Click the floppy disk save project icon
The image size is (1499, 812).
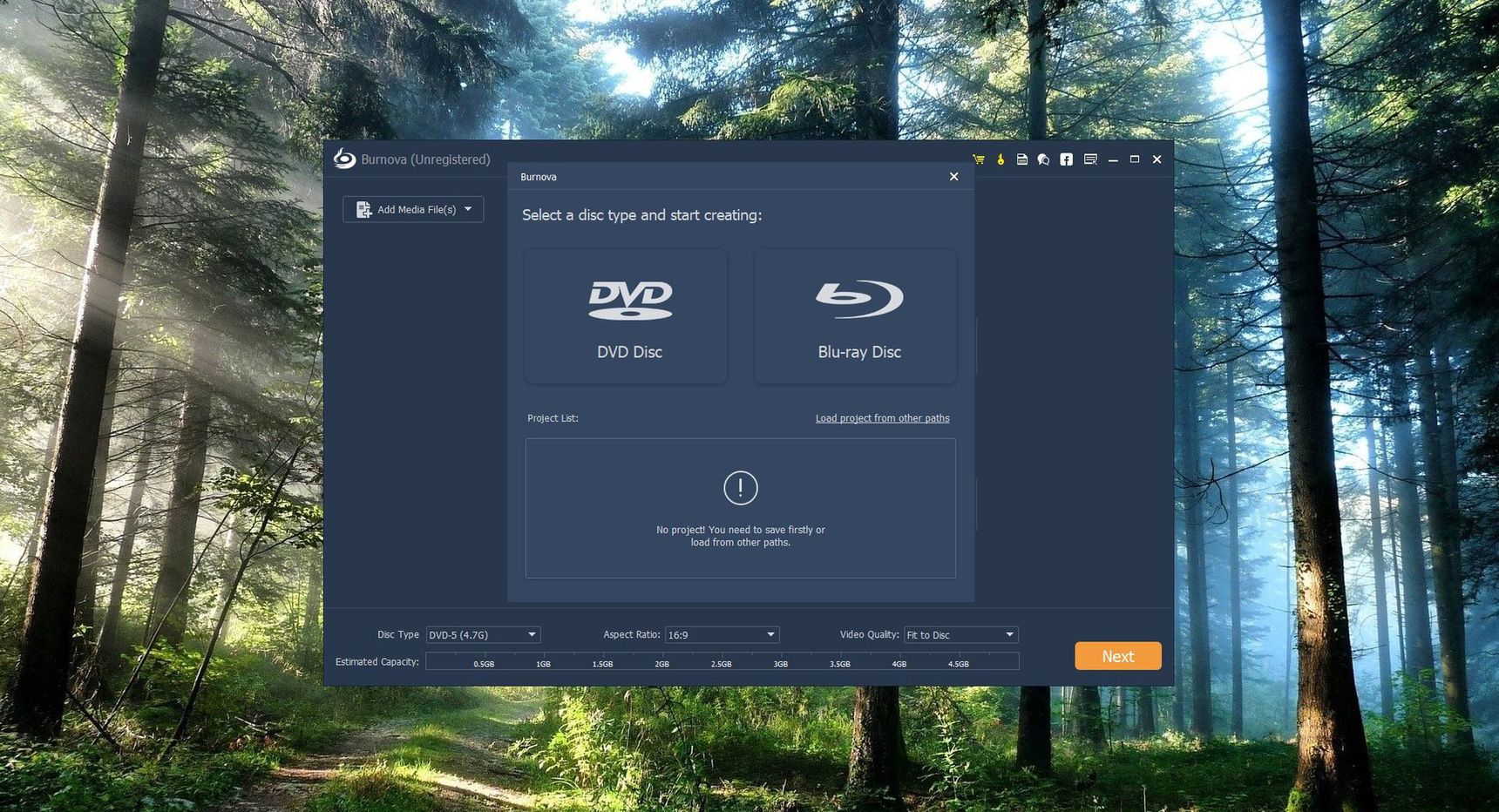(1022, 159)
